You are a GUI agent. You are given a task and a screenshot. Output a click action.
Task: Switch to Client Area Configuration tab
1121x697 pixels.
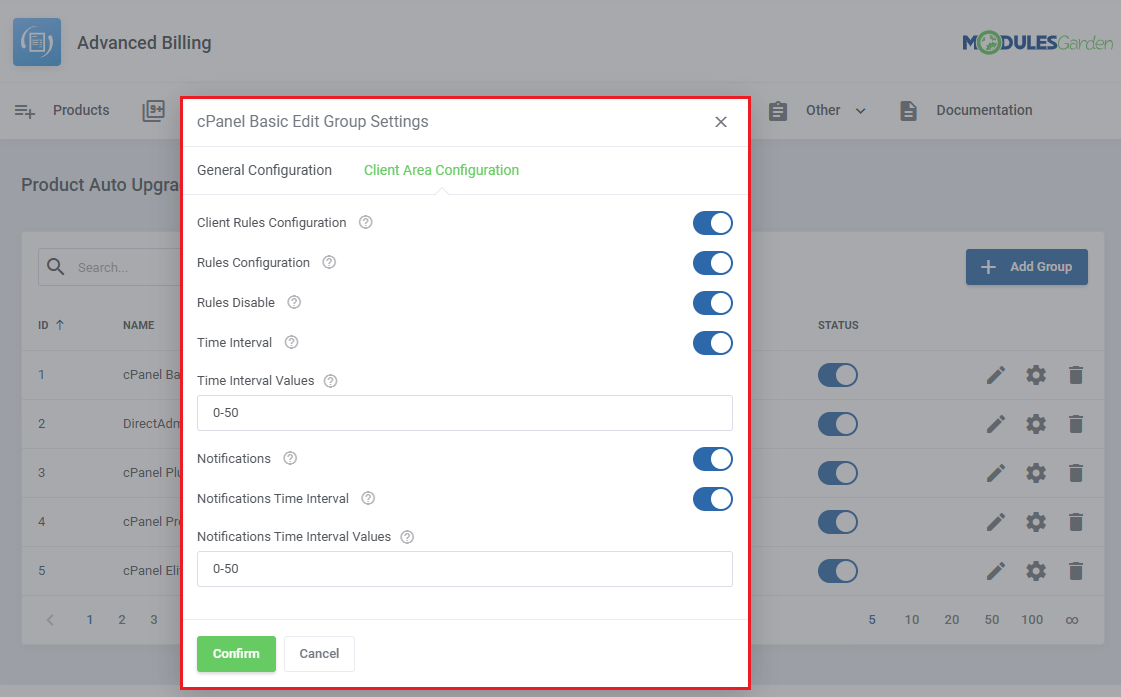(441, 170)
